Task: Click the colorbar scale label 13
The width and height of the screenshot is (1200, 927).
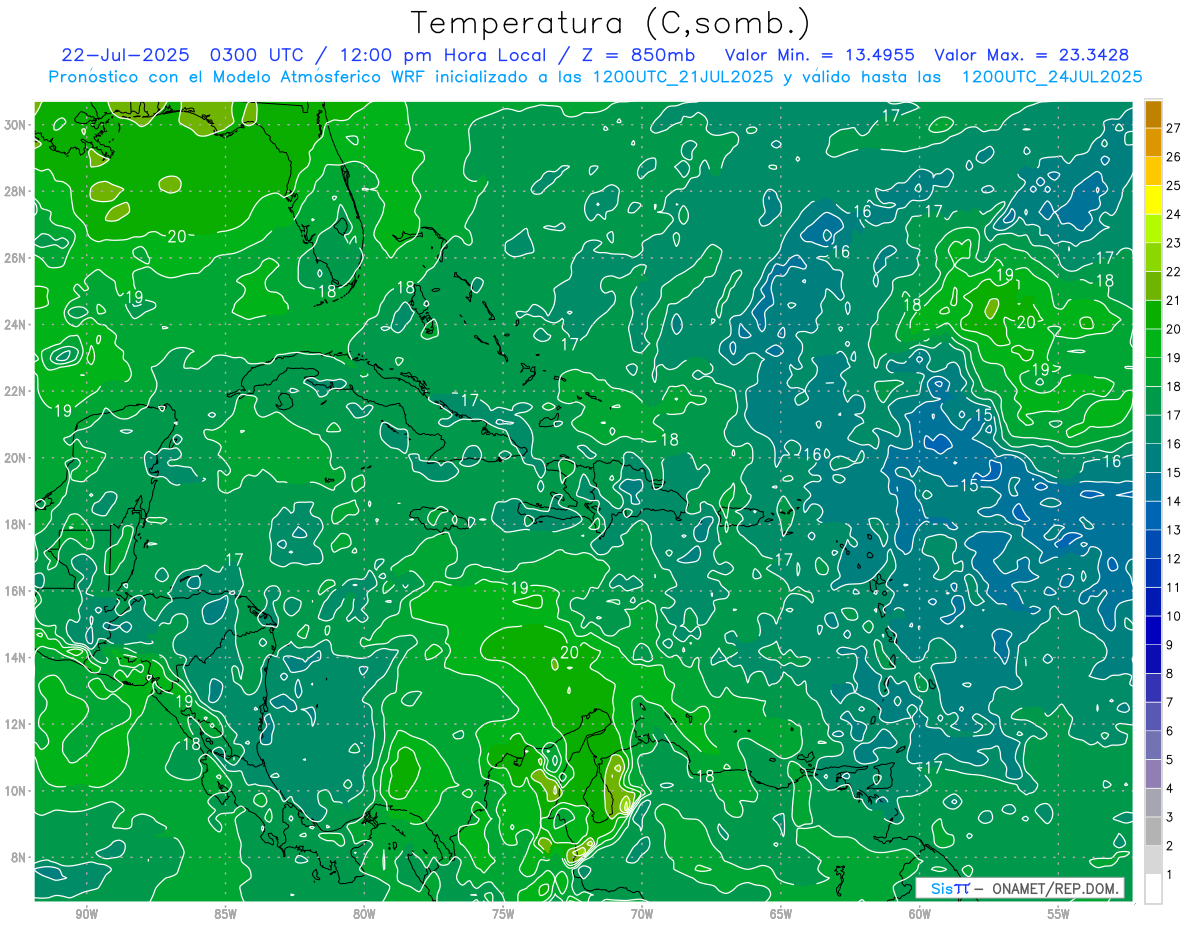Action: 1174,530
